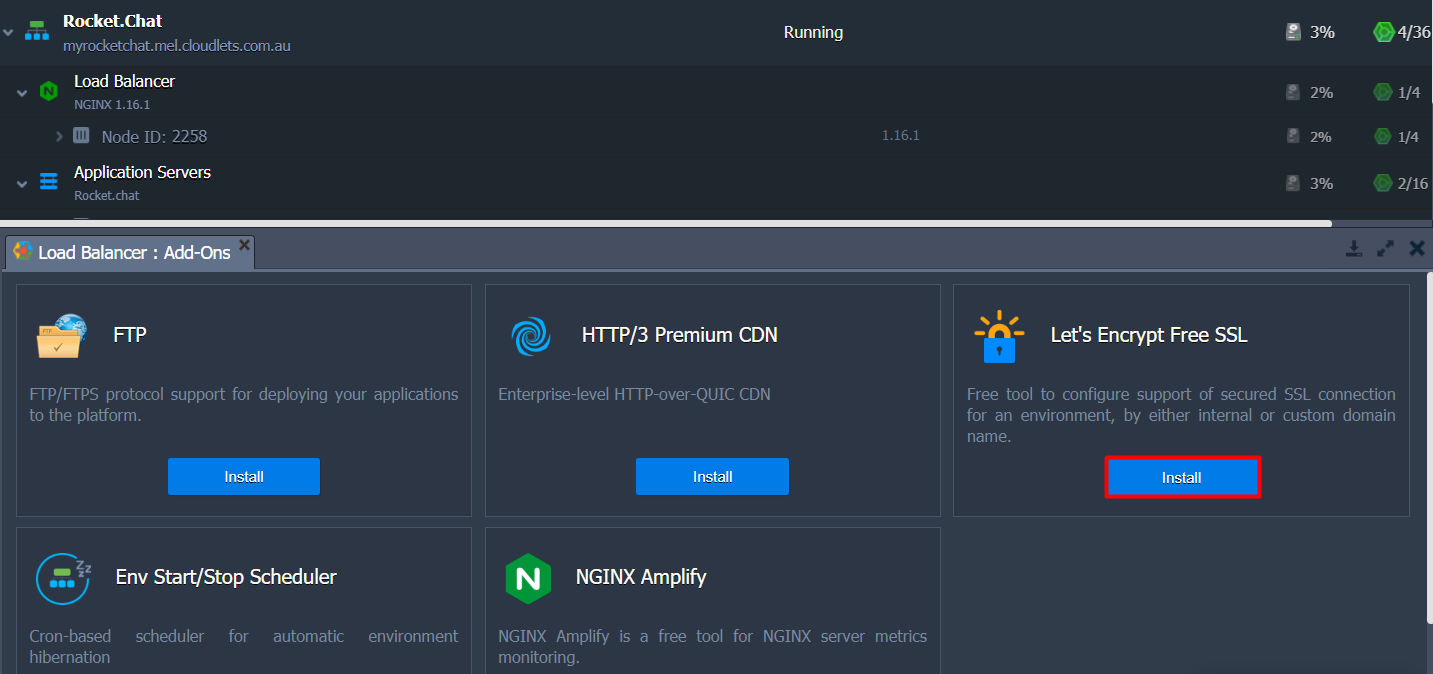Click disk usage icon in Rocket.Chat row
The height and width of the screenshot is (674, 1433).
pyautogui.click(x=1294, y=32)
